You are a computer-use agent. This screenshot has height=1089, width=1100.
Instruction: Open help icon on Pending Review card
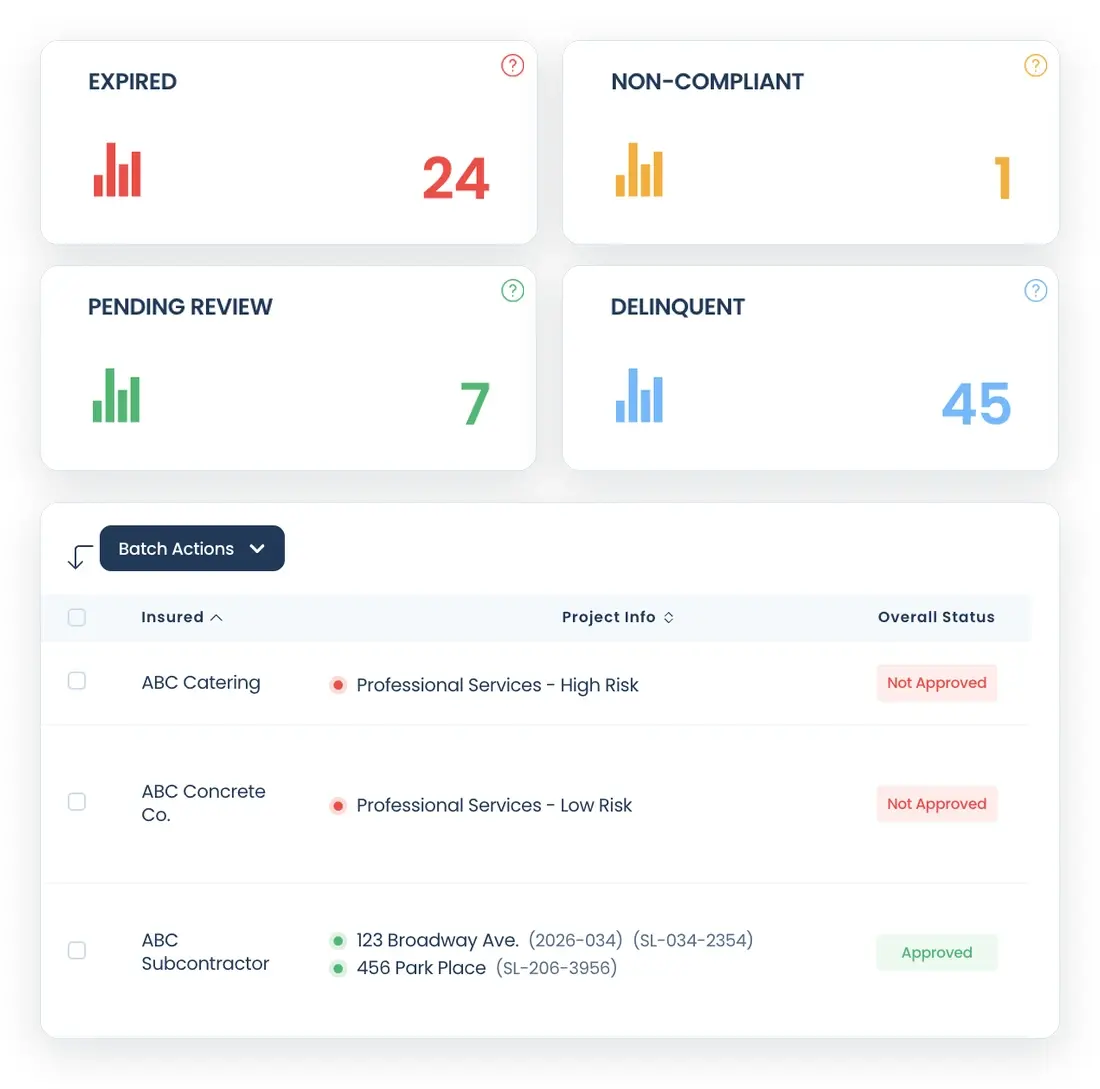pyautogui.click(x=512, y=290)
